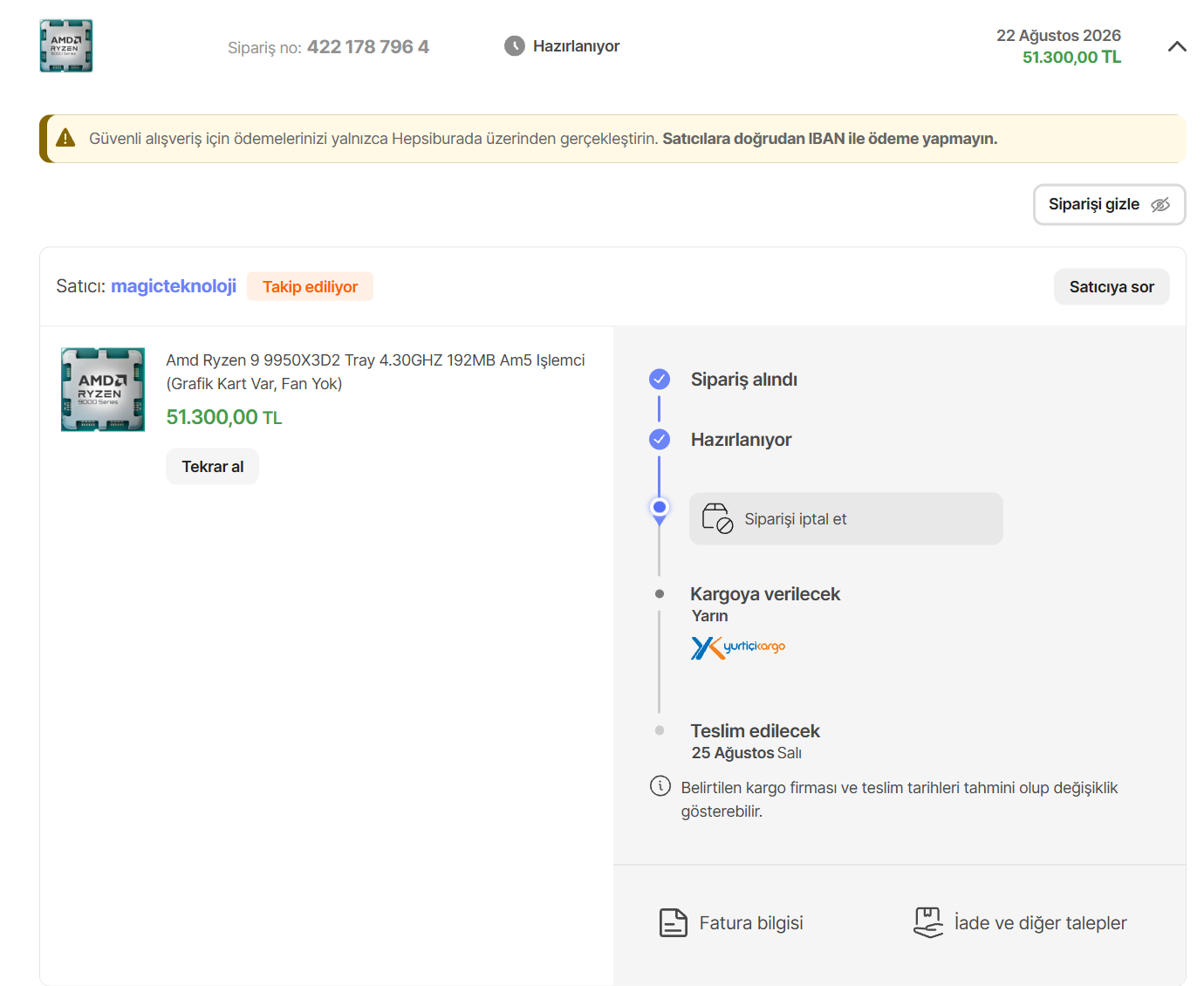Screen dimensions: 1204x986
Task: Cancel the order with Siparişi iptal et
Action: coord(846,519)
